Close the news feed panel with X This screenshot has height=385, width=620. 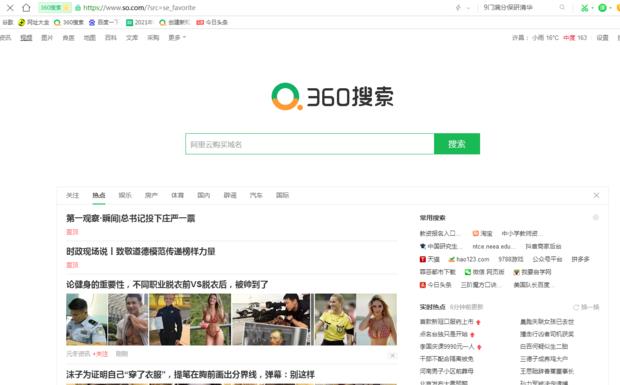pyautogui.click(x=596, y=195)
